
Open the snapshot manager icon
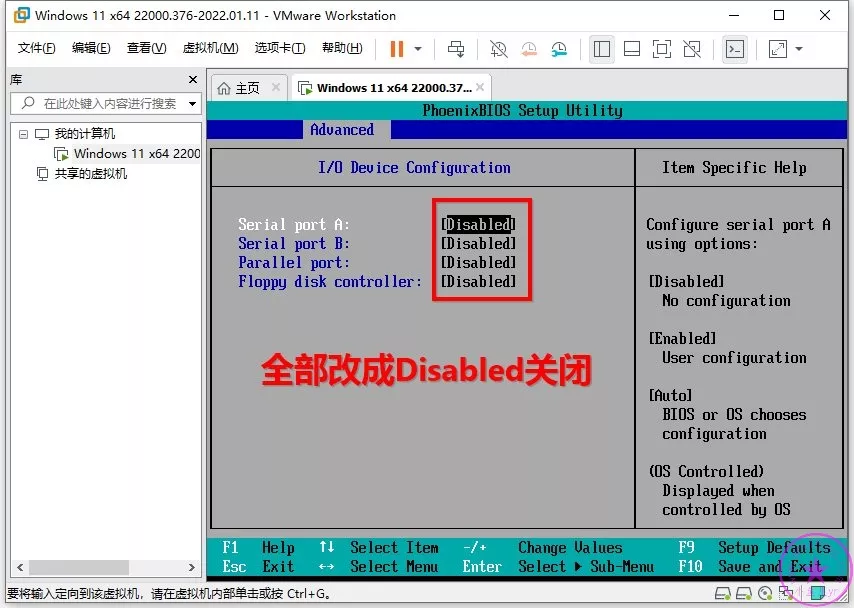point(559,49)
